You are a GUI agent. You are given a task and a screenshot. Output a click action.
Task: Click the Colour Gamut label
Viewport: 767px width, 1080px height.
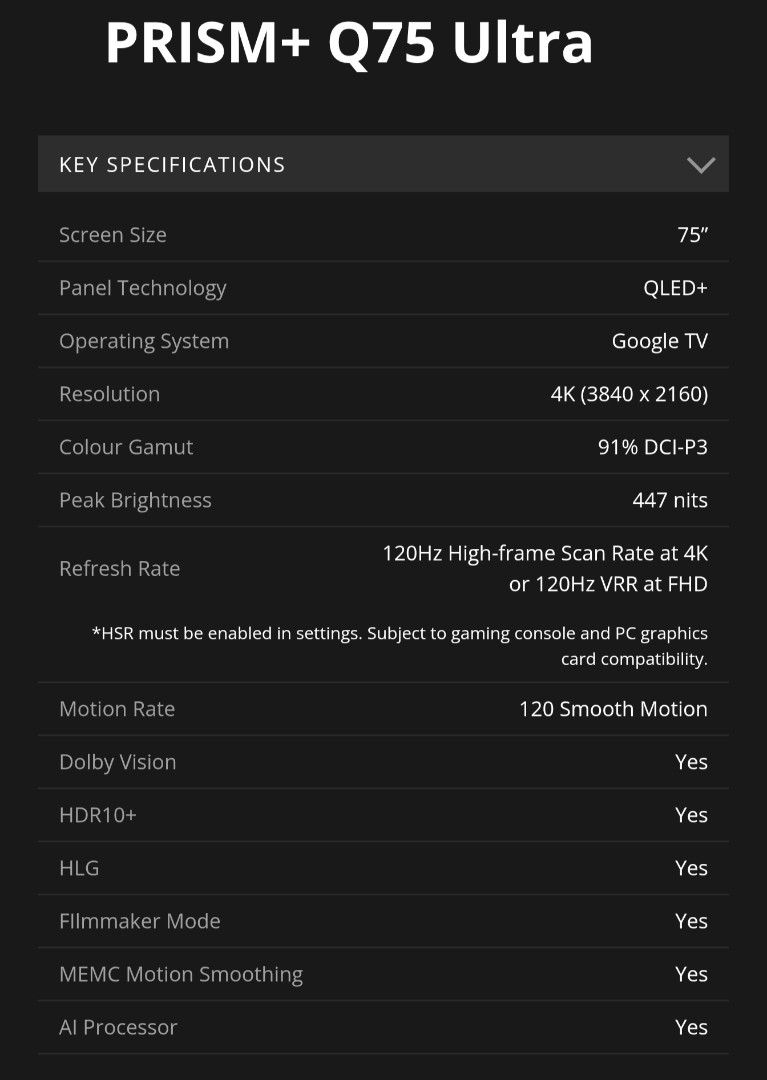pos(126,446)
